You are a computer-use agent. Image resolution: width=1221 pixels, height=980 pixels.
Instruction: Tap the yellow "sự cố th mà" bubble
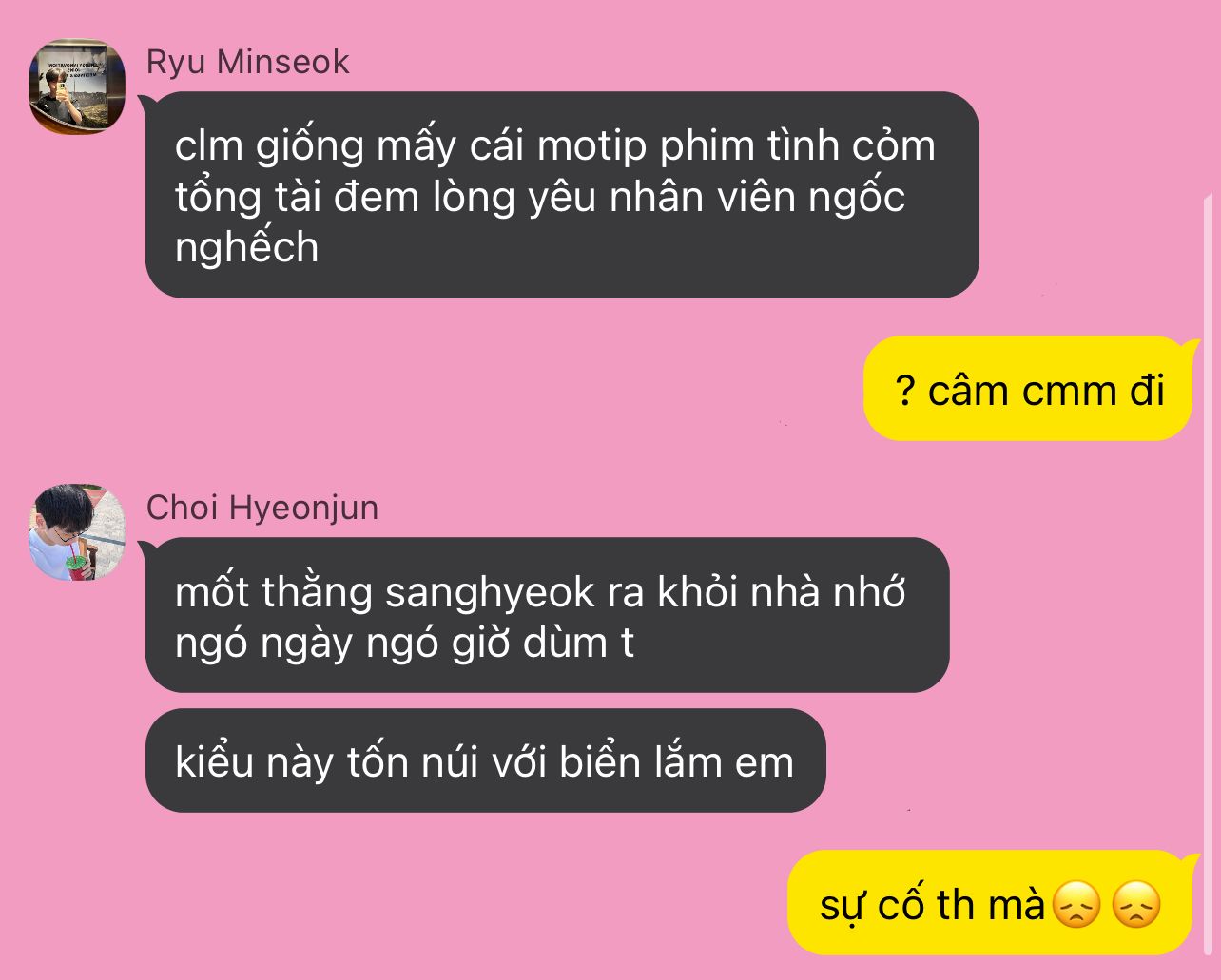click(x=990, y=903)
